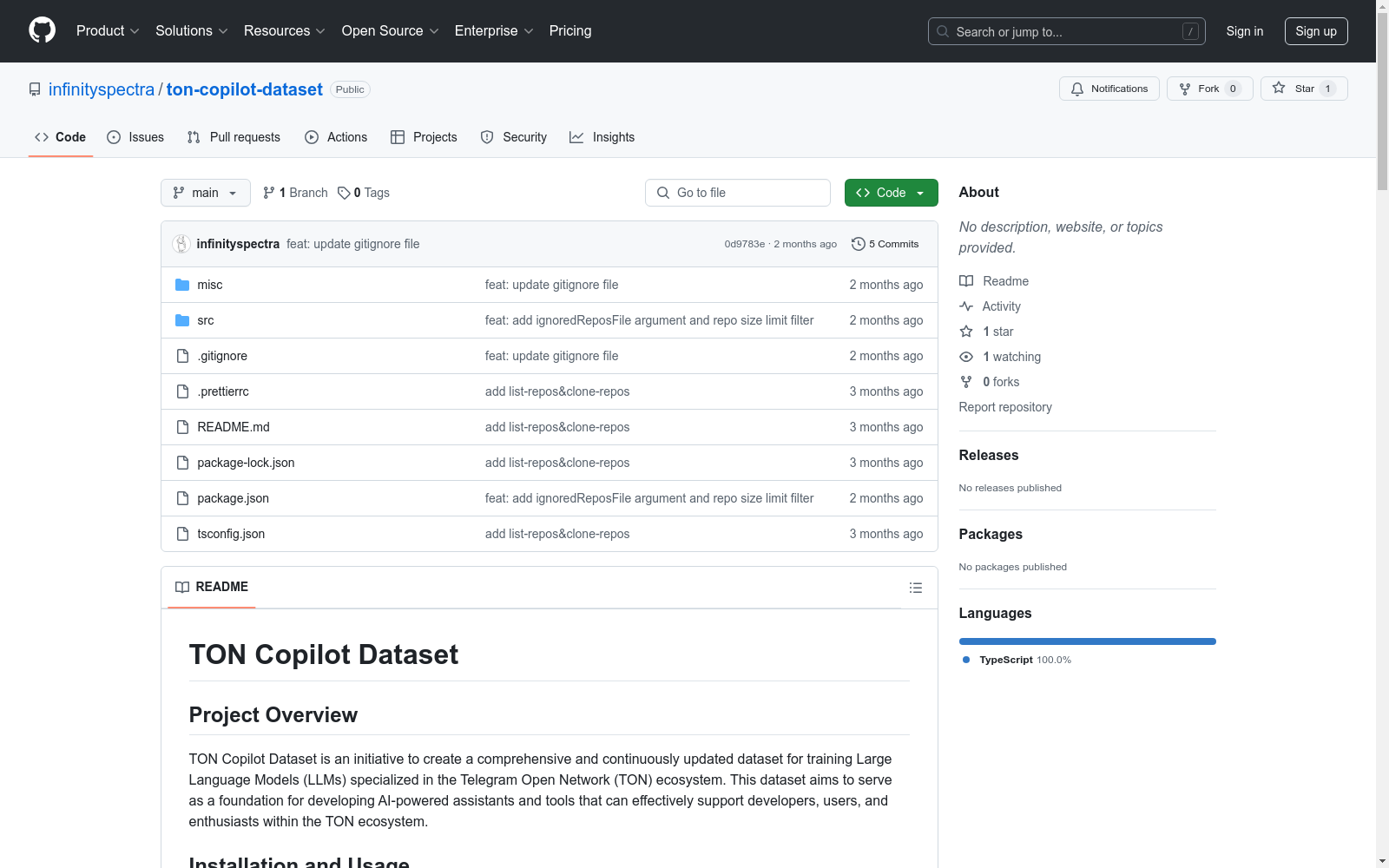Open the green Code dropdown button
Screen dimensions: 1389x868
coord(891,193)
